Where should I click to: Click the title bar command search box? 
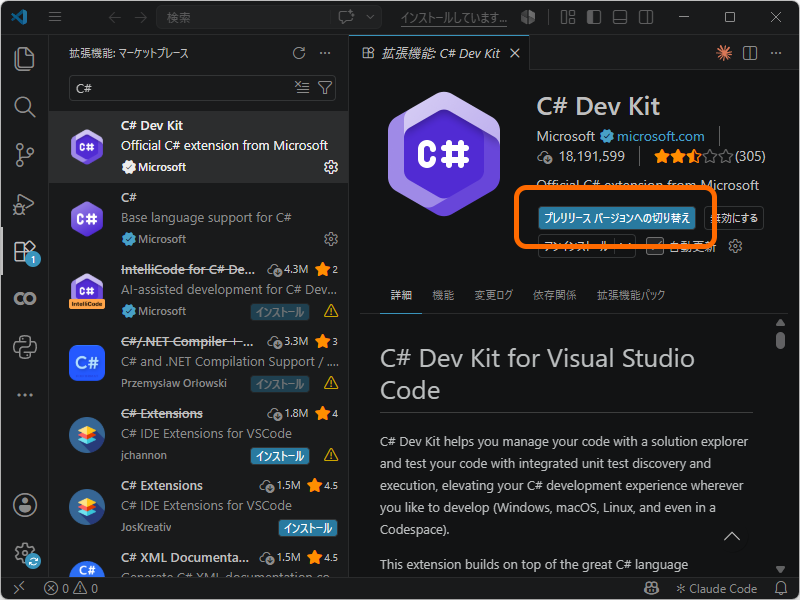point(244,17)
